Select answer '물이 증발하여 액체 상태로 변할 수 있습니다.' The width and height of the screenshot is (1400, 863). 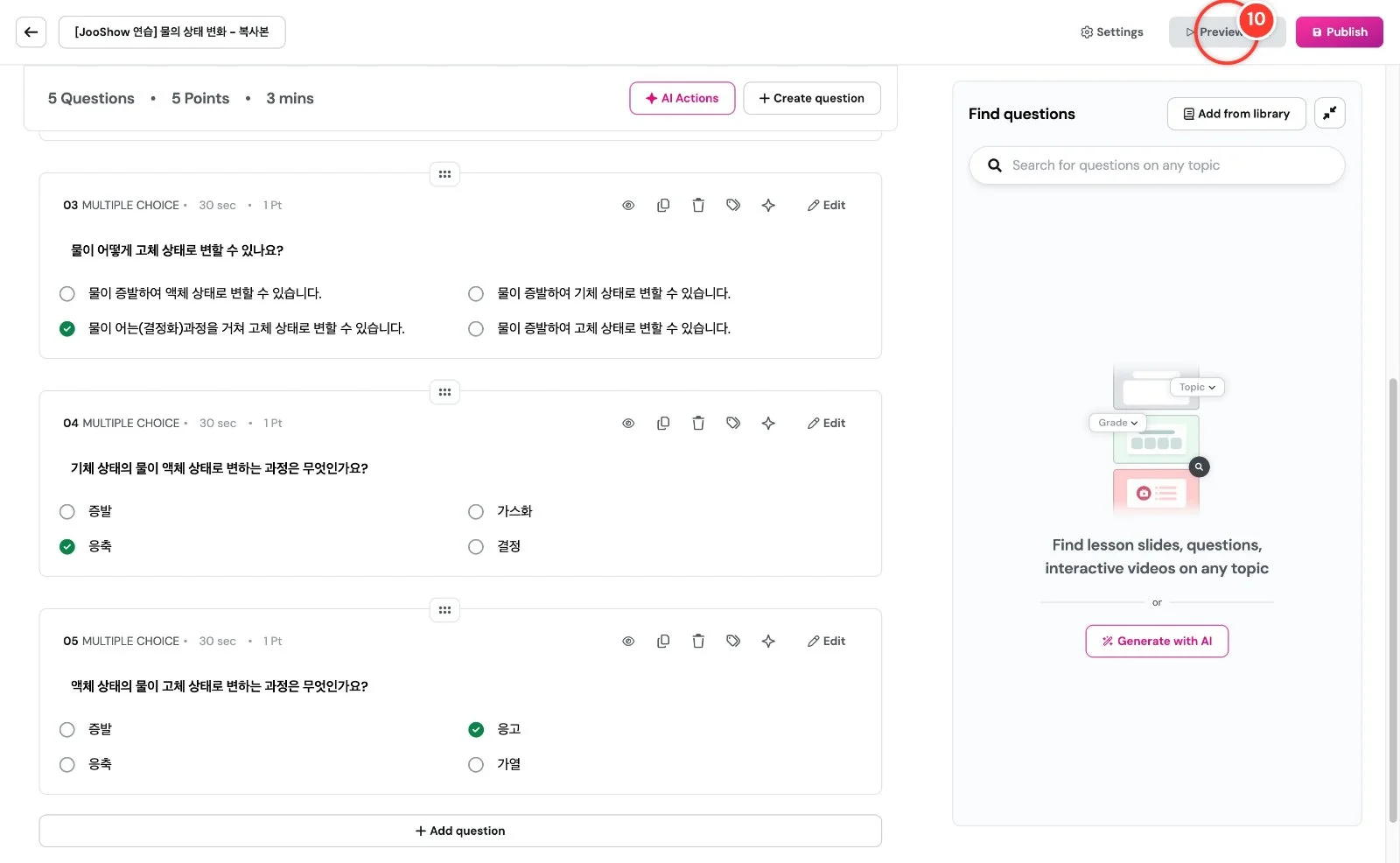pos(67,294)
